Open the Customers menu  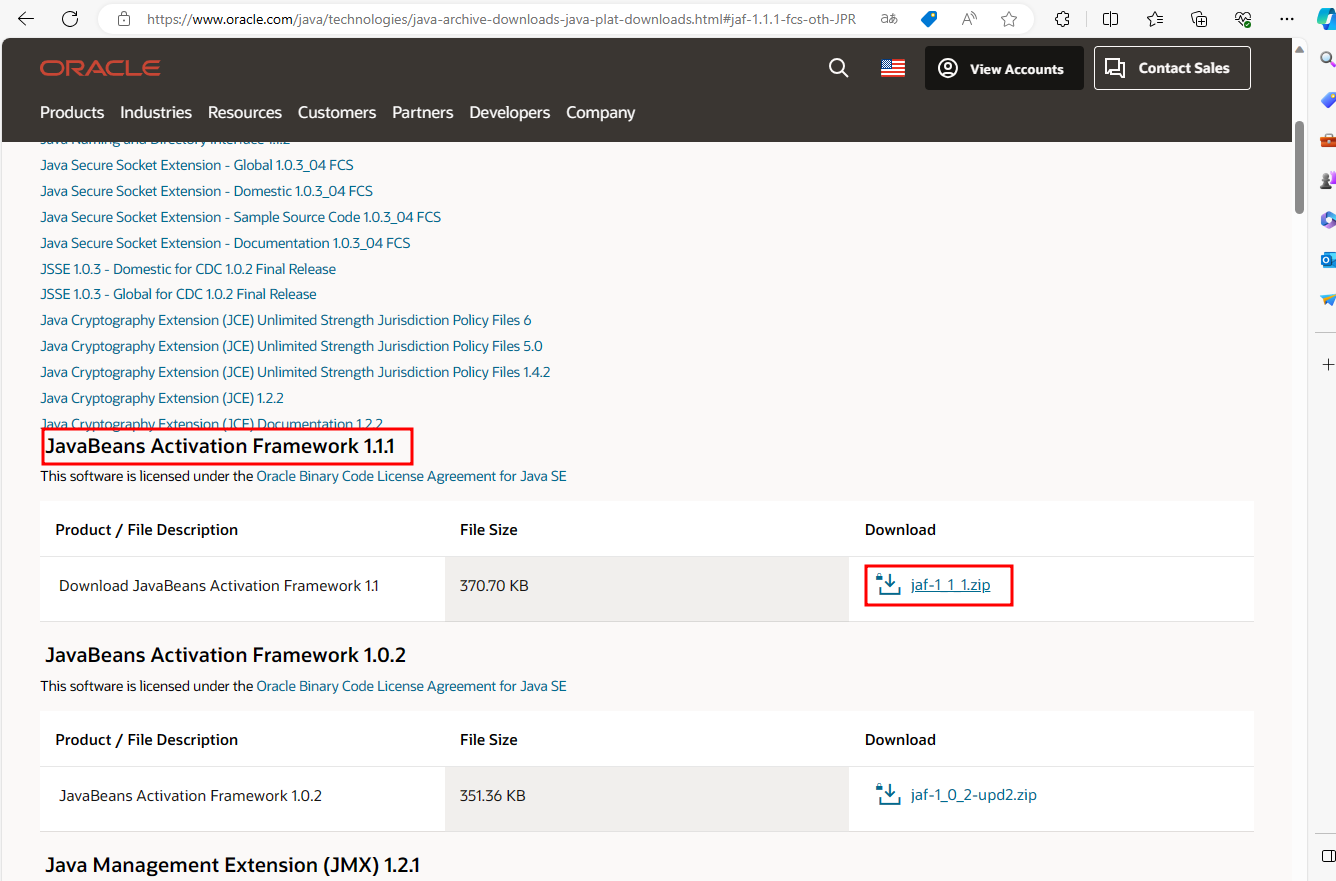[x=337, y=112]
